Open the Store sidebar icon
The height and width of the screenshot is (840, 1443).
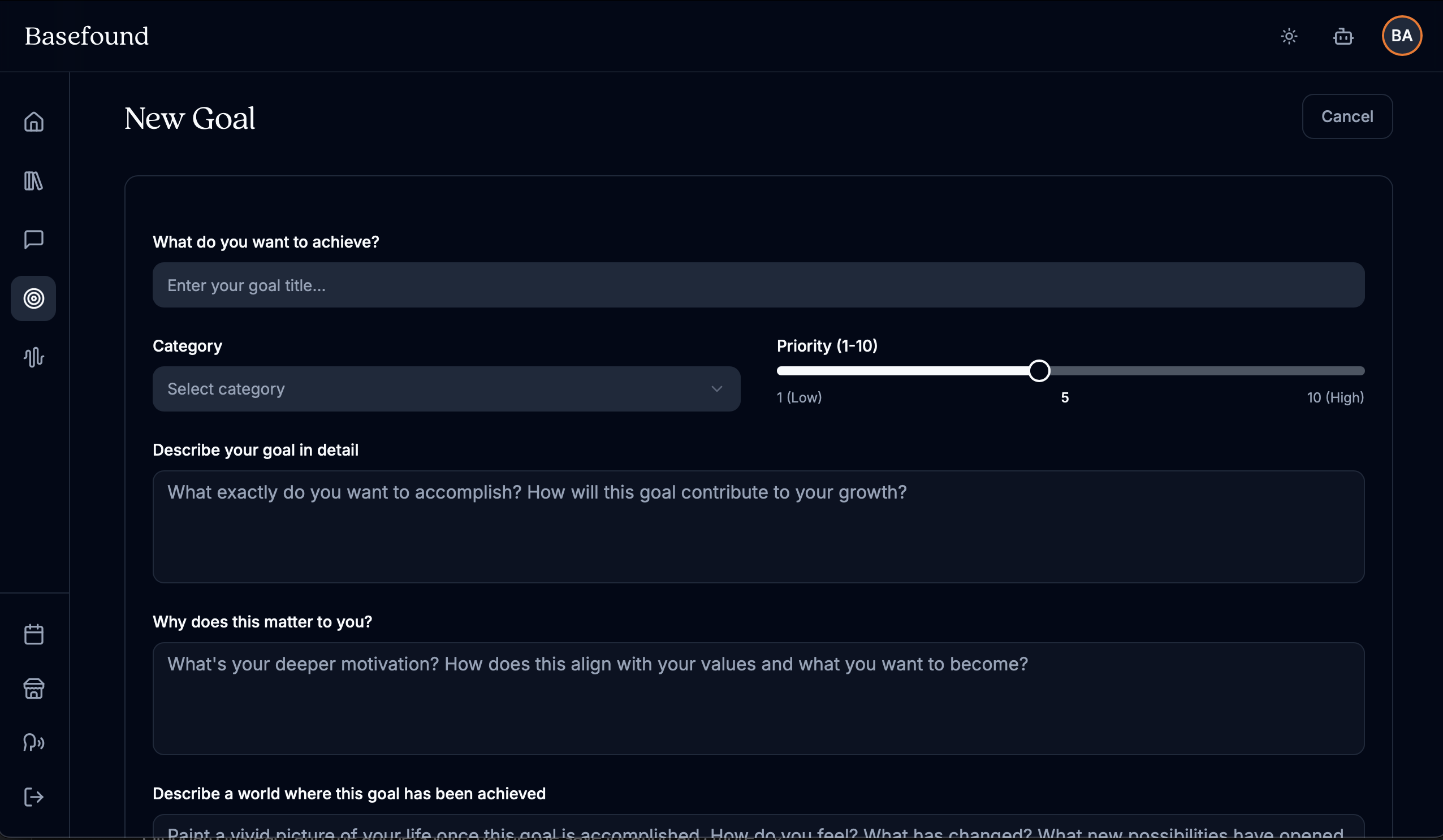point(34,689)
